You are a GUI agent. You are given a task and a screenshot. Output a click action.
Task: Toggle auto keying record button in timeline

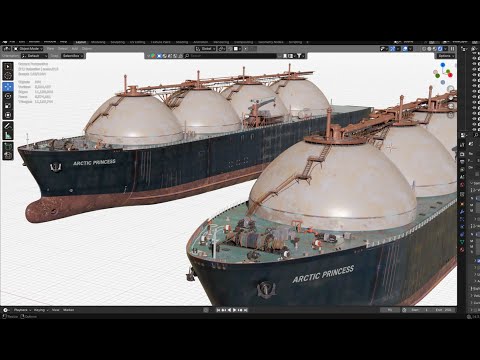point(206,310)
